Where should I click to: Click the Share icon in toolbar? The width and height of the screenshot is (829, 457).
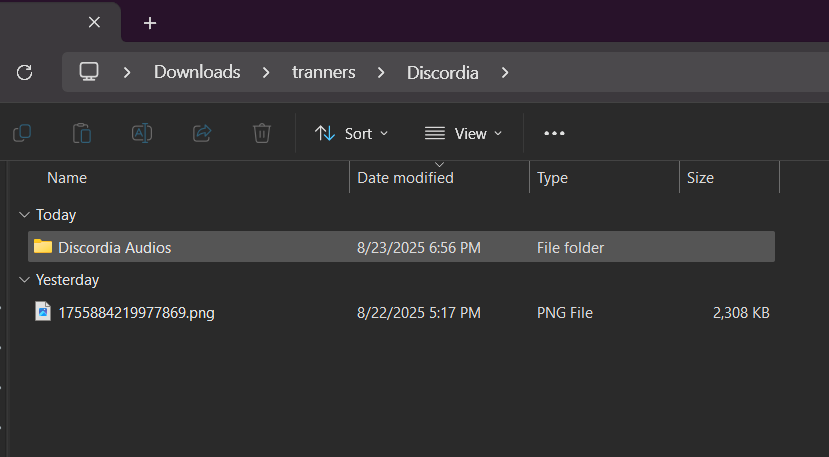click(202, 133)
